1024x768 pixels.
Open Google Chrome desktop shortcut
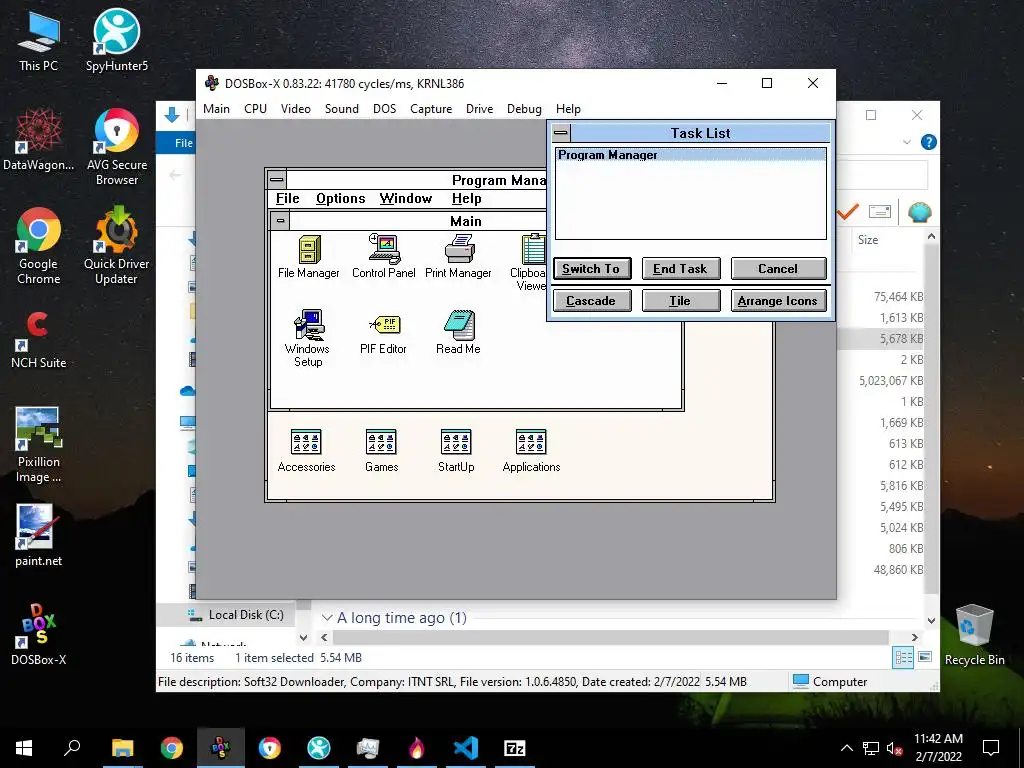[39, 246]
